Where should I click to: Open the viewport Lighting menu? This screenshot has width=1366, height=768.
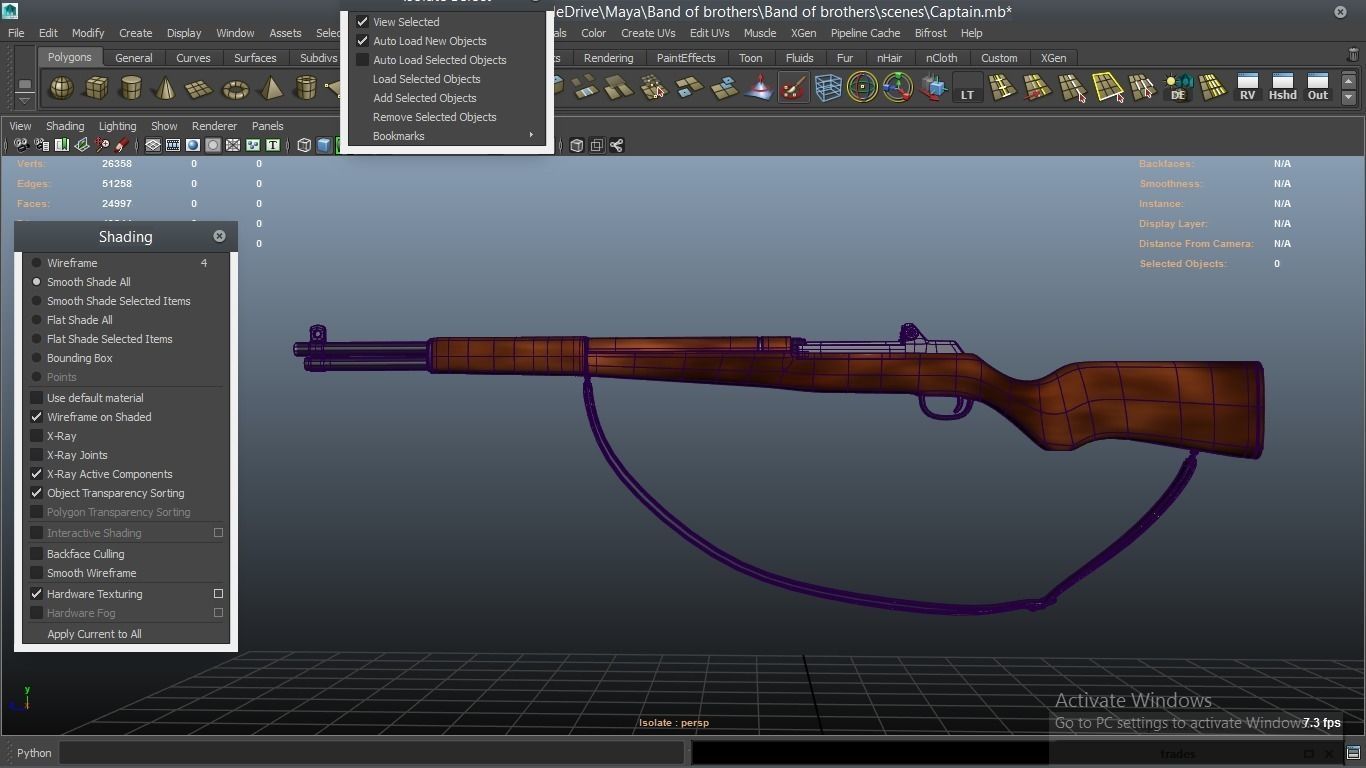[117, 126]
